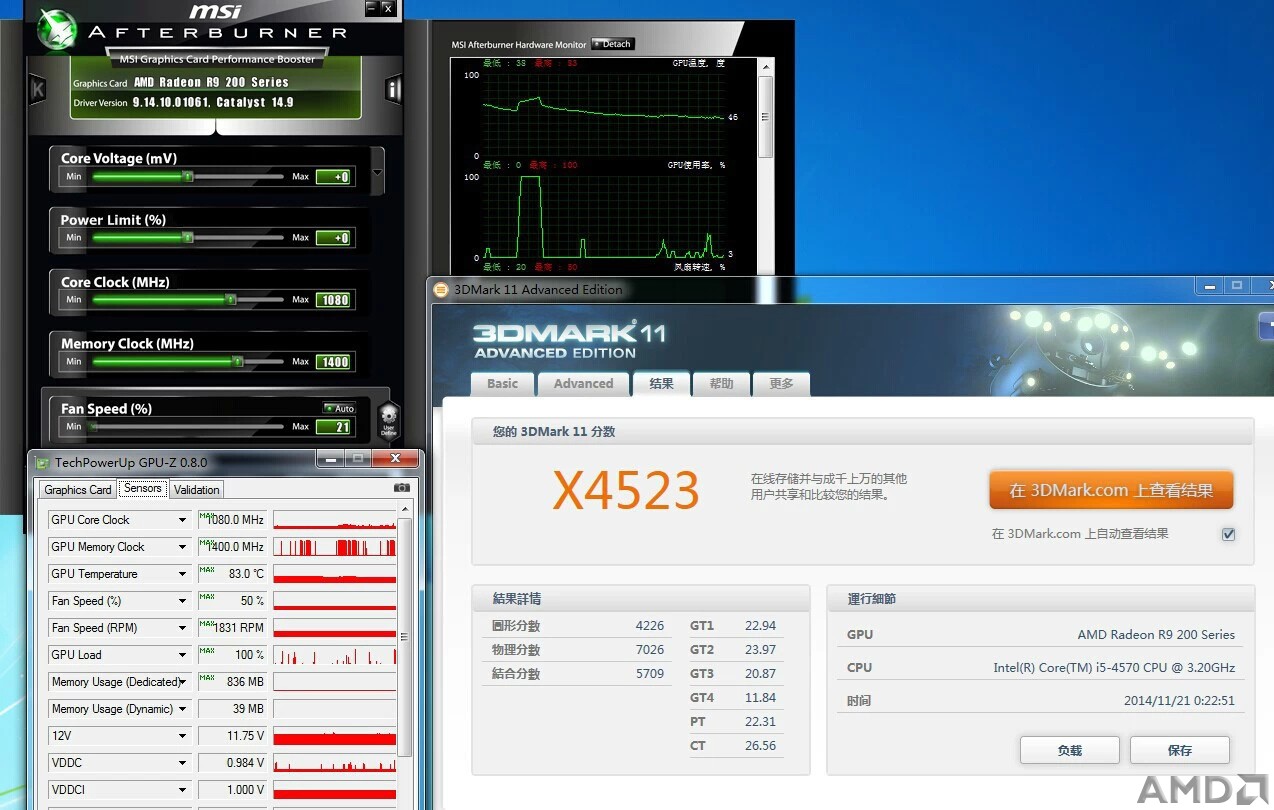Click 物理分數 7026 result row

[x=578, y=650]
